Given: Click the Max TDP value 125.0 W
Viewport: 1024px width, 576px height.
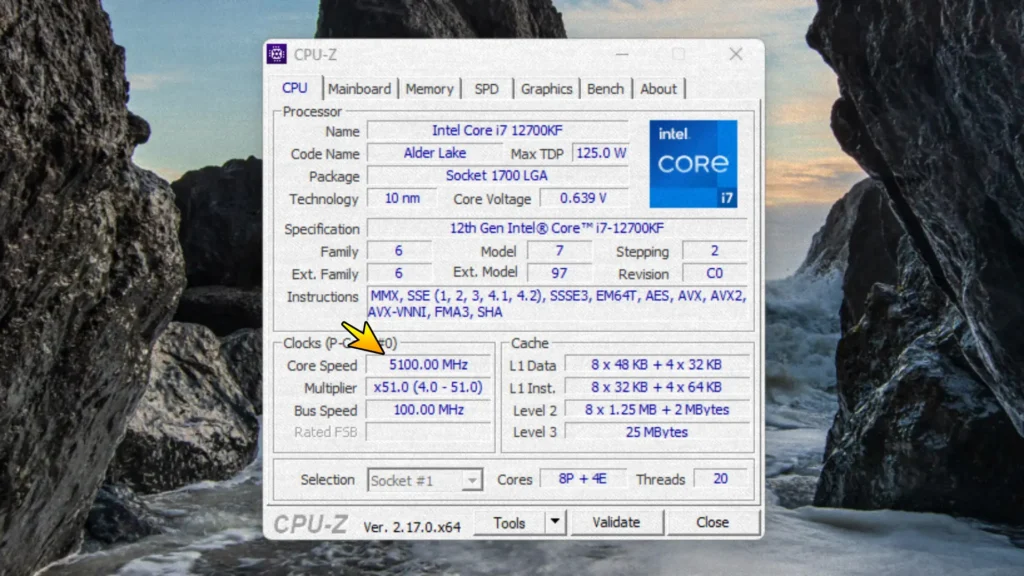Looking at the screenshot, I should point(601,153).
